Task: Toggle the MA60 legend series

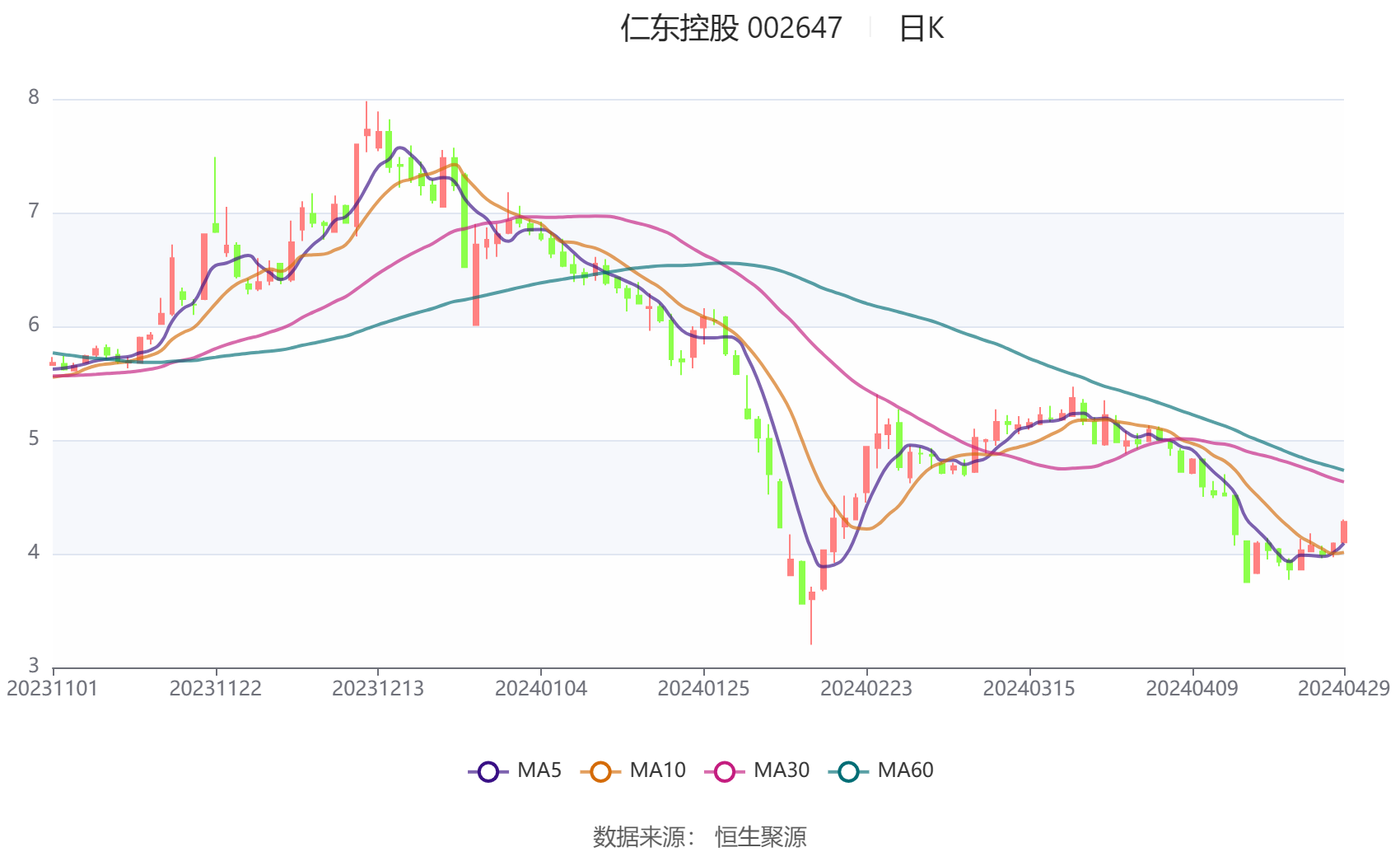Action: (x=881, y=770)
